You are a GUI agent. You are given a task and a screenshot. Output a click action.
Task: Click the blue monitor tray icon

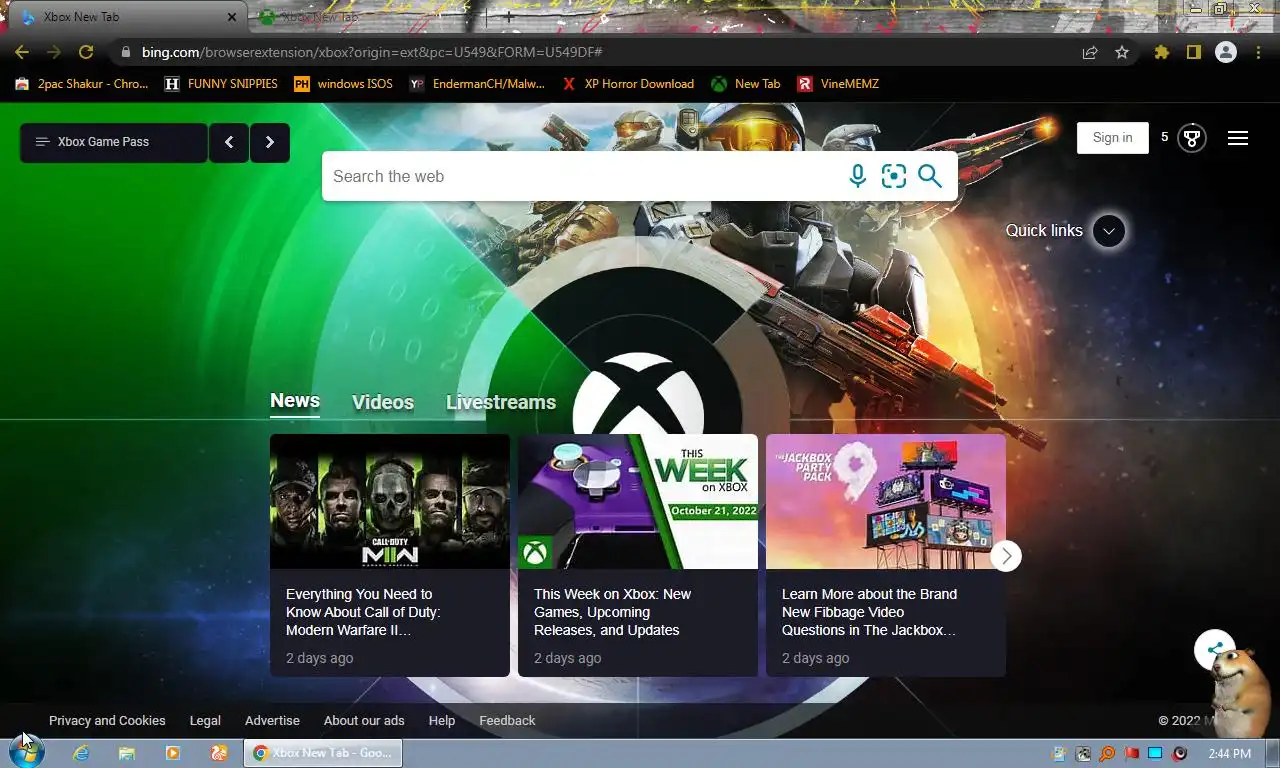coord(1155,753)
